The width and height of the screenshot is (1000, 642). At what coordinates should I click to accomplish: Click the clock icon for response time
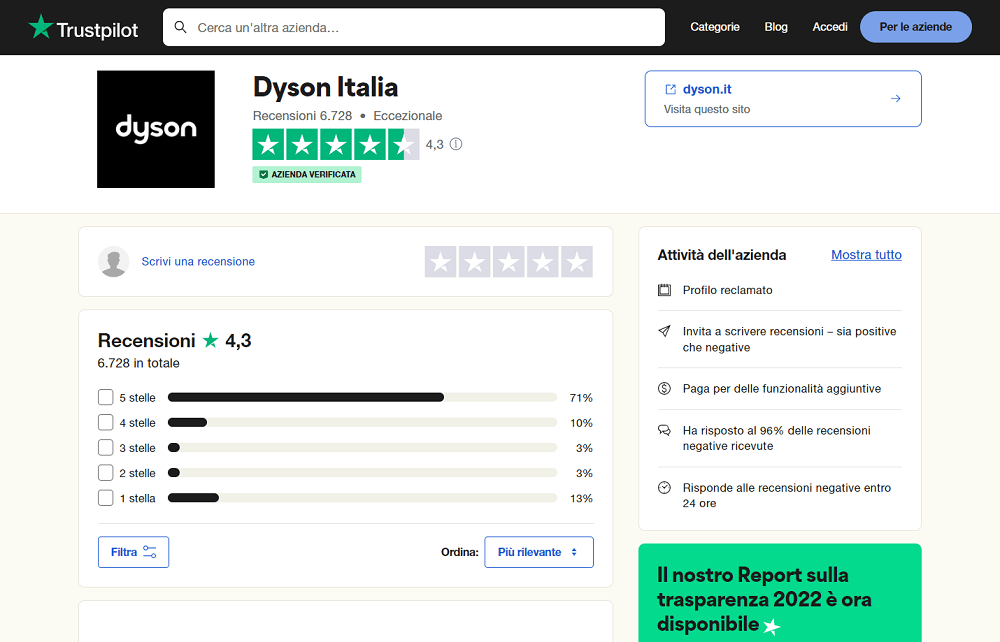point(665,488)
